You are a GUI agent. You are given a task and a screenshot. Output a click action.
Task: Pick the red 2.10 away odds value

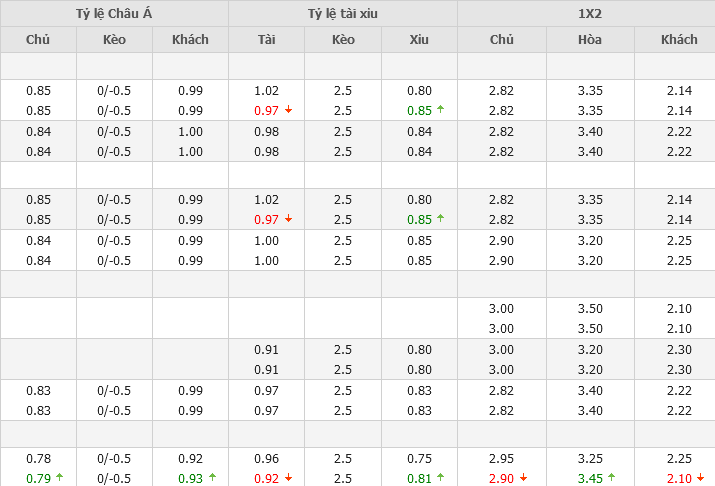click(678, 478)
